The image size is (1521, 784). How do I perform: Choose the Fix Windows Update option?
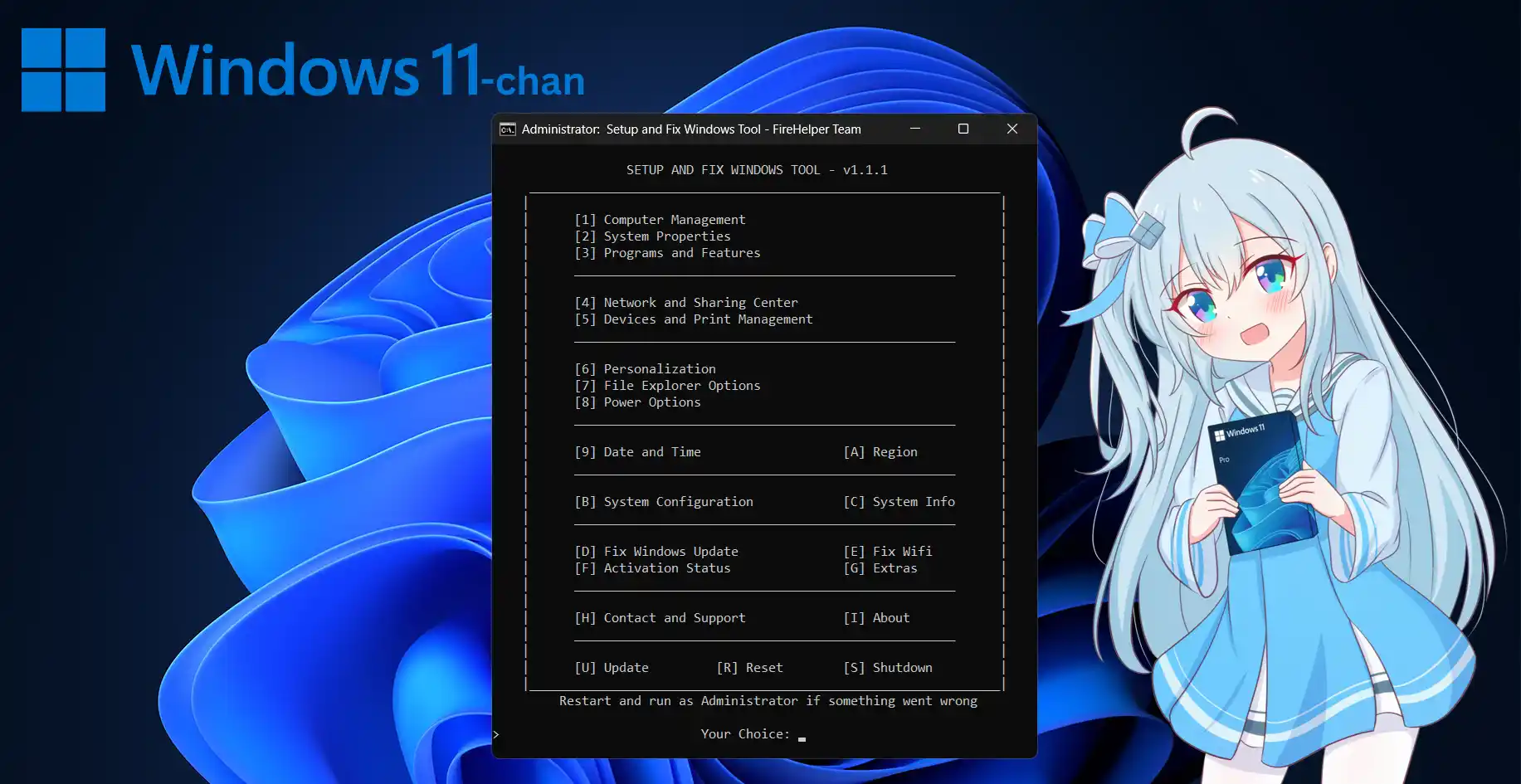point(656,552)
